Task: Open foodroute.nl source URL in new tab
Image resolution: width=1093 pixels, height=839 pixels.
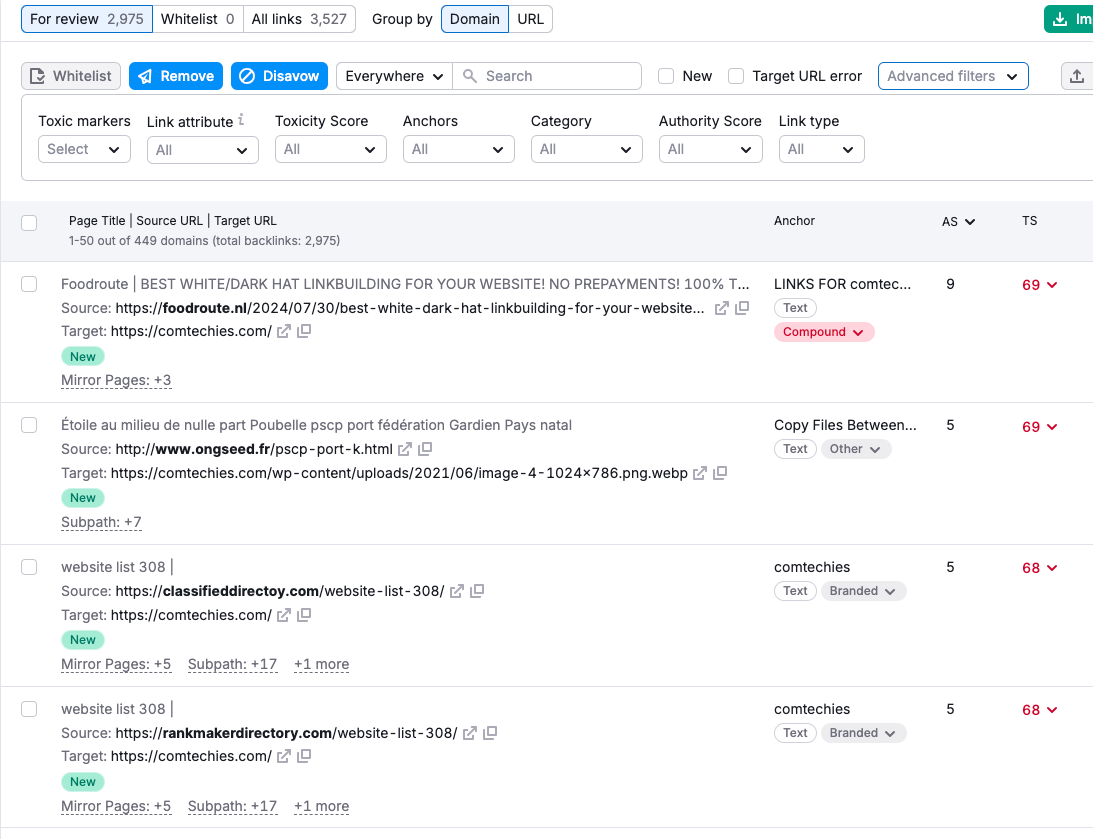Action: (x=722, y=308)
